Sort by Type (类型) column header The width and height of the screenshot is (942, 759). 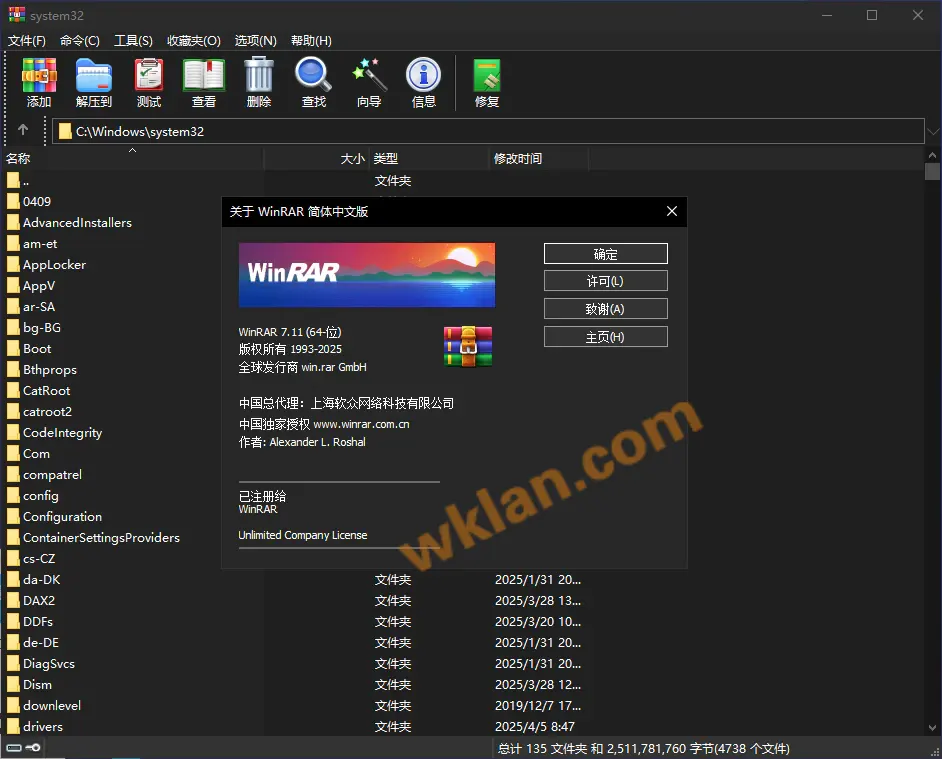[429, 159]
